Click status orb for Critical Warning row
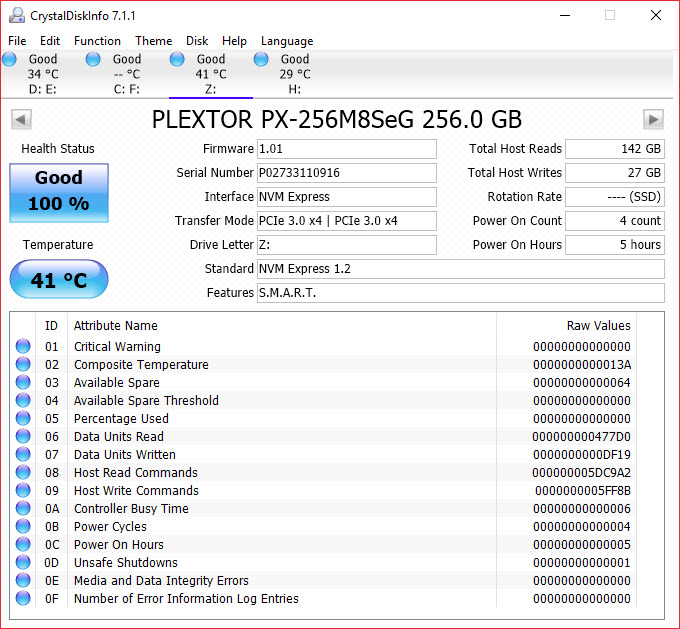The width and height of the screenshot is (680, 629). pyautogui.click(x=23, y=346)
